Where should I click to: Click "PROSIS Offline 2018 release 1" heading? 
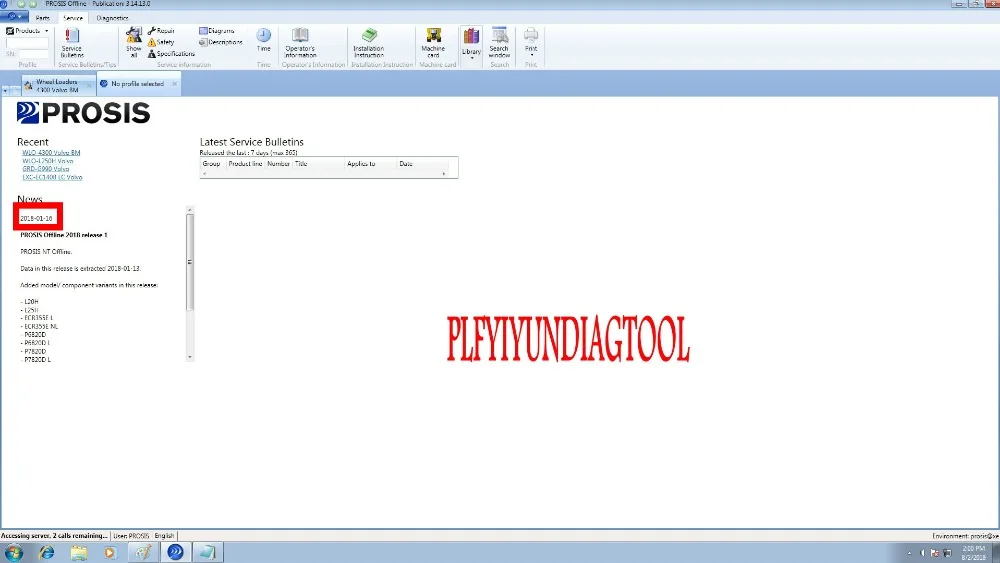[64, 235]
